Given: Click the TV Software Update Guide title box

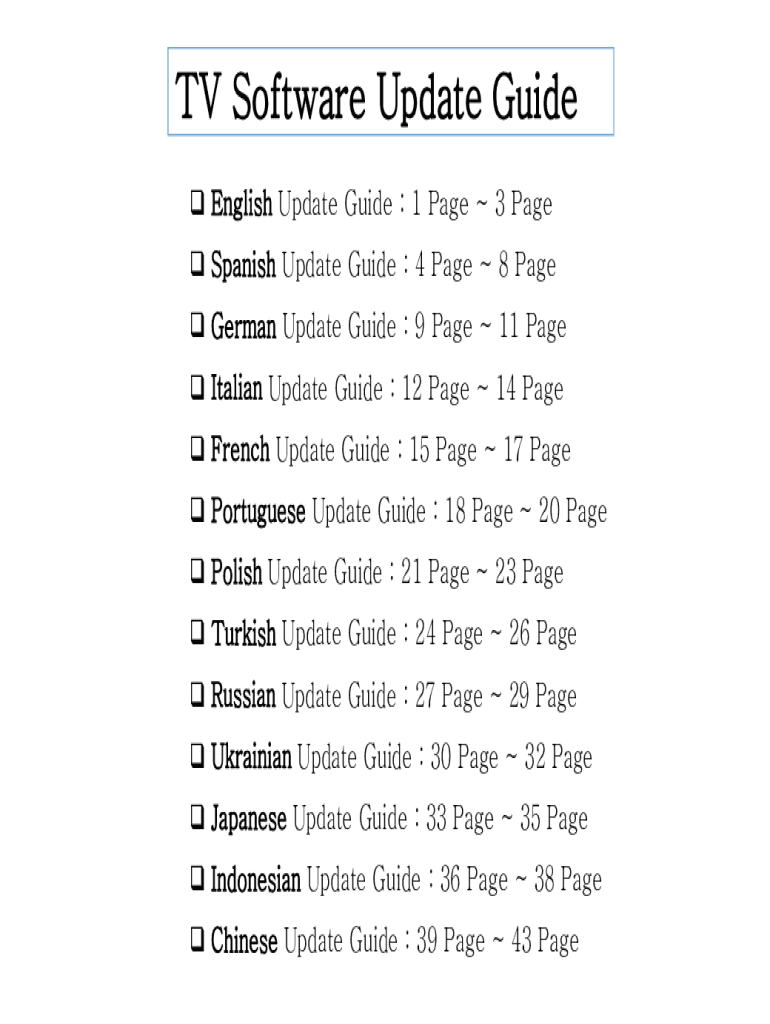Looking at the screenshot, I should (x=390, y=92).
